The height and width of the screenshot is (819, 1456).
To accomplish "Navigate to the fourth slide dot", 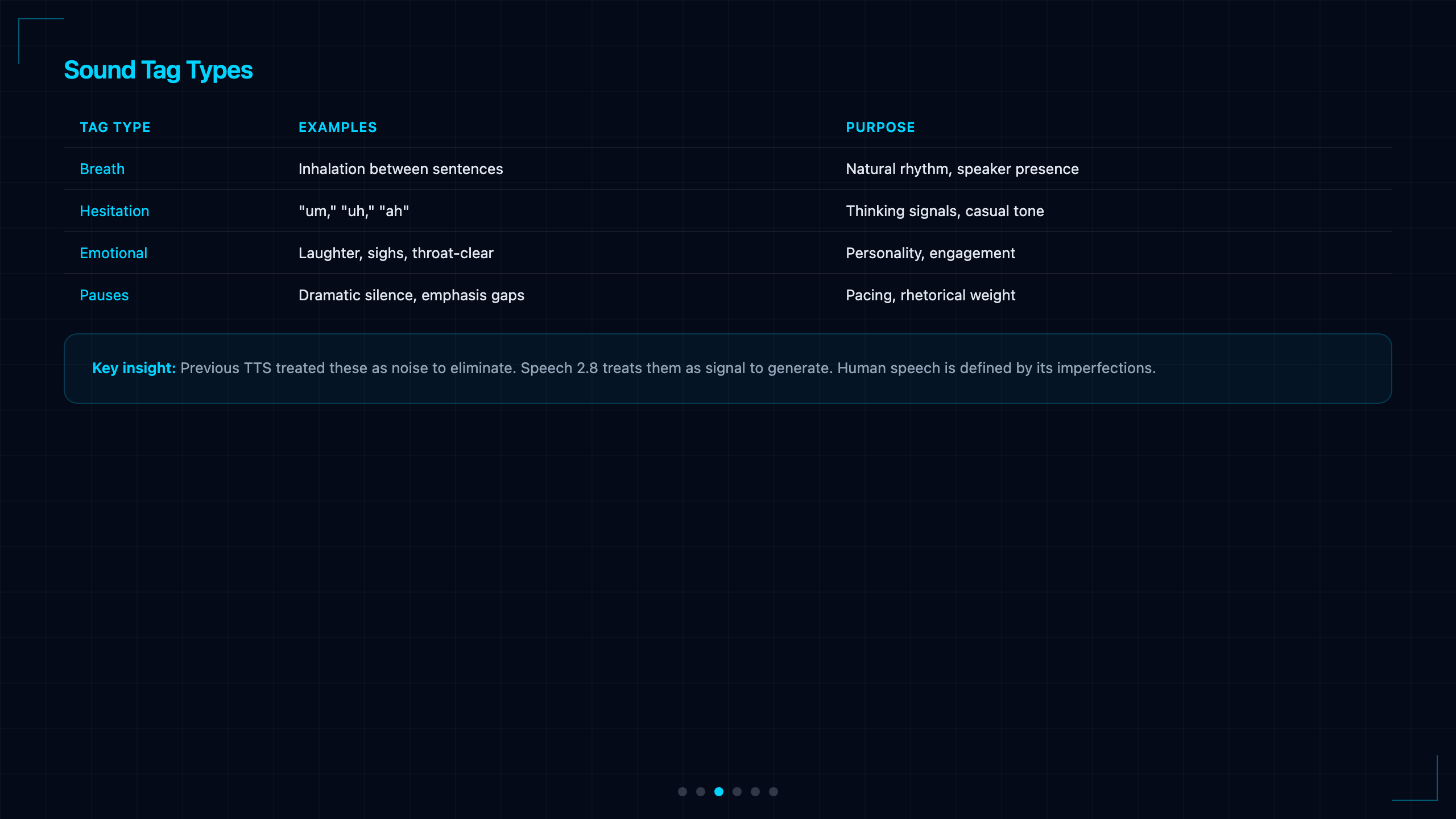I will 737,792.
